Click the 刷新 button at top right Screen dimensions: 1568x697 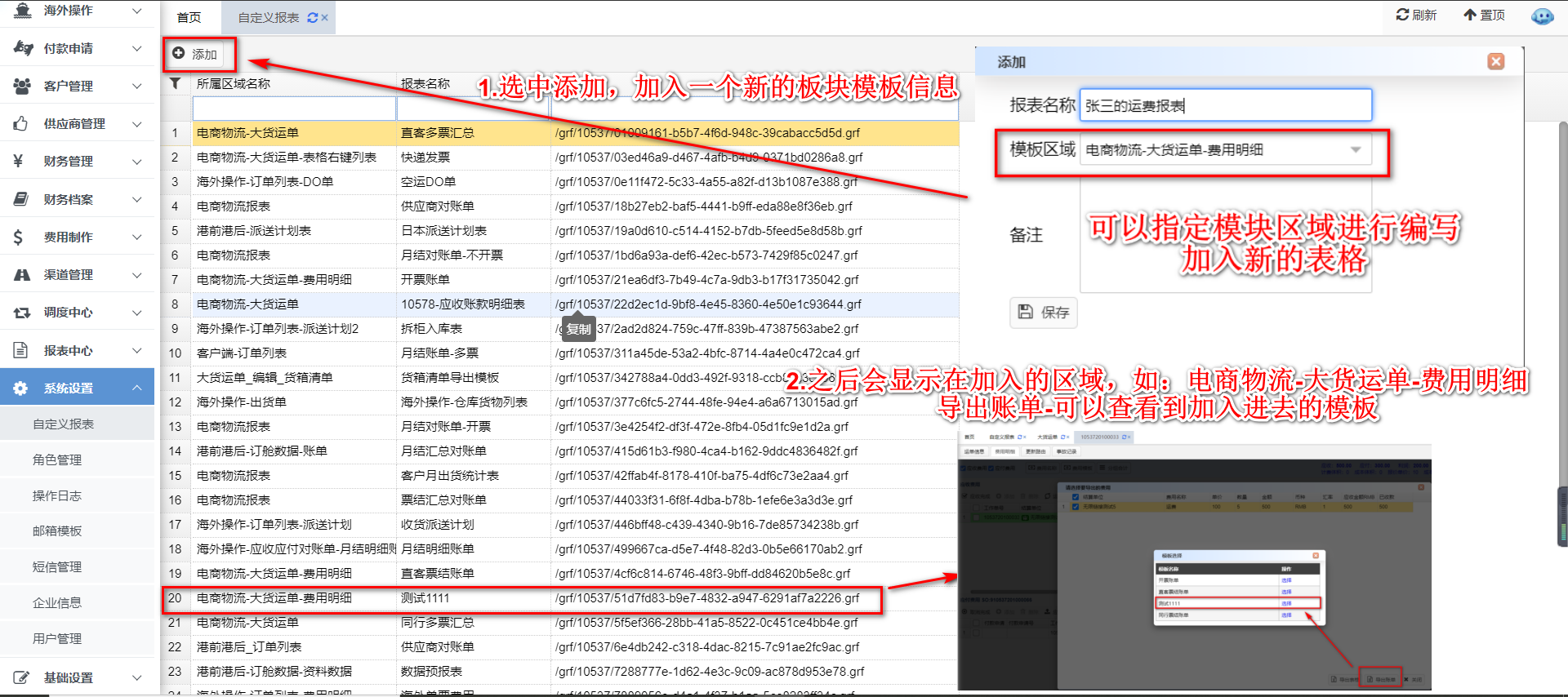tap(1416, 16)
